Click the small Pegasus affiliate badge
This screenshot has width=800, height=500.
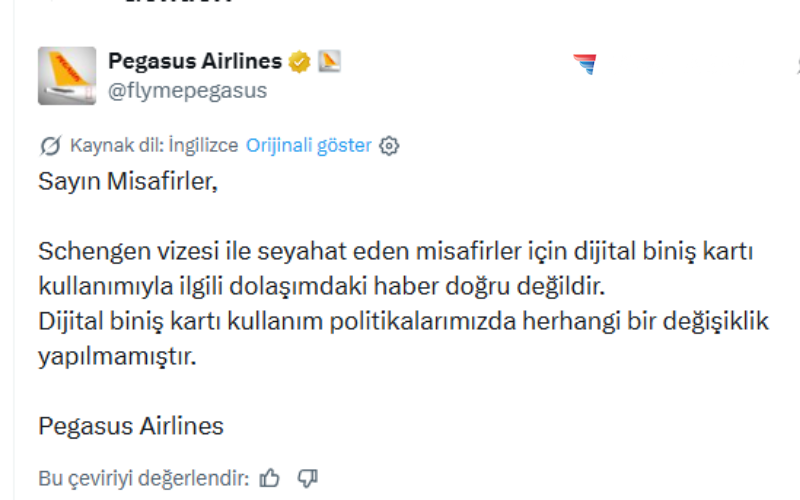[x=329, y=62]
